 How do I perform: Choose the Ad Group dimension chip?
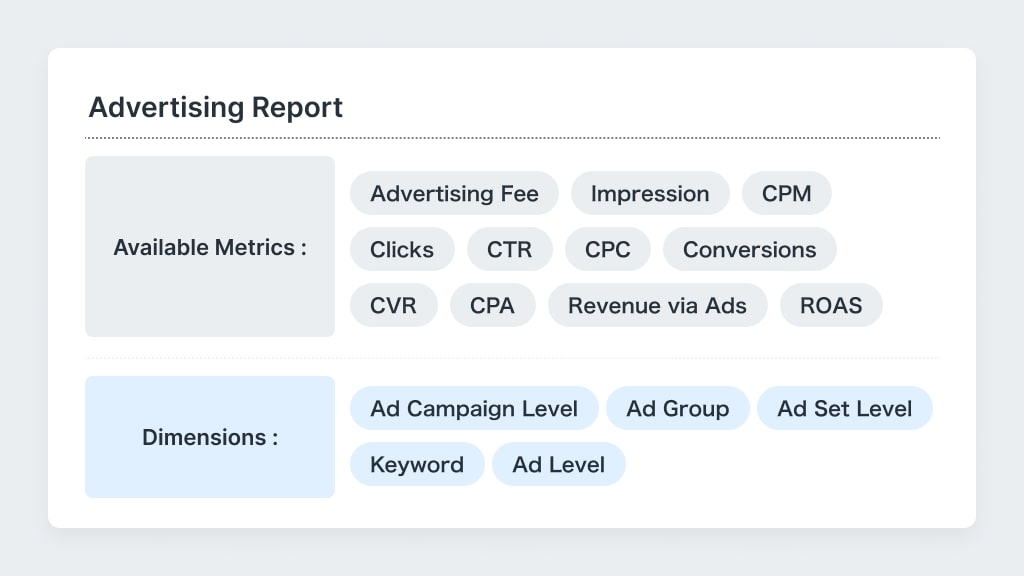point(677,408)
